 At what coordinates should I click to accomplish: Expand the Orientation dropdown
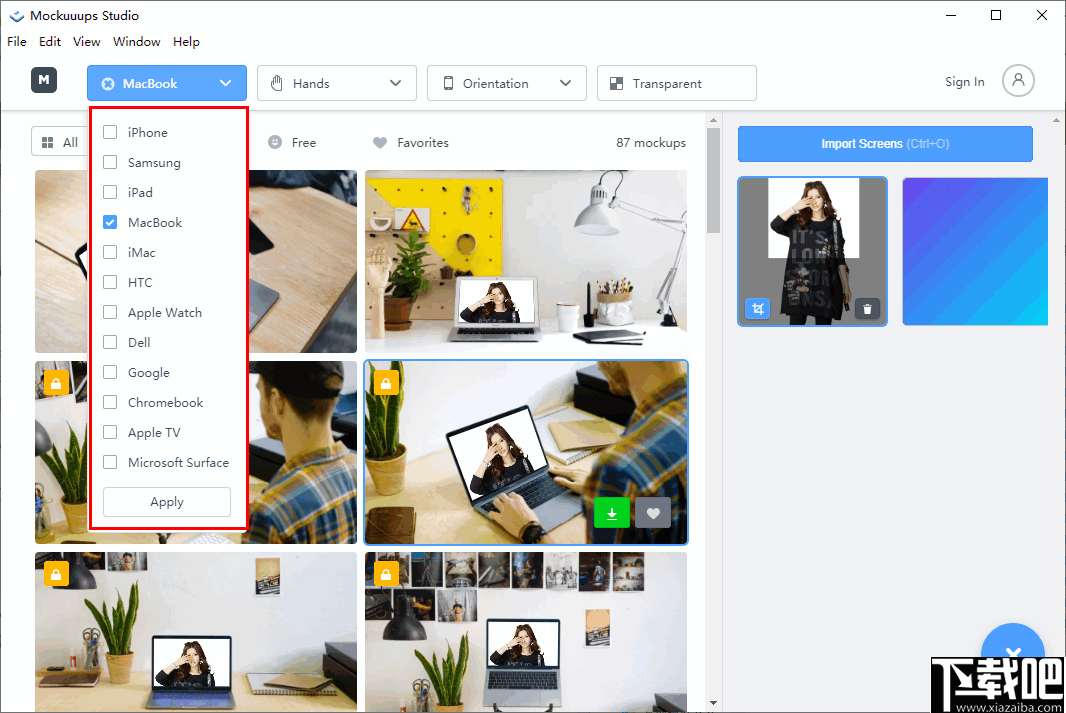tap(506, 83)
